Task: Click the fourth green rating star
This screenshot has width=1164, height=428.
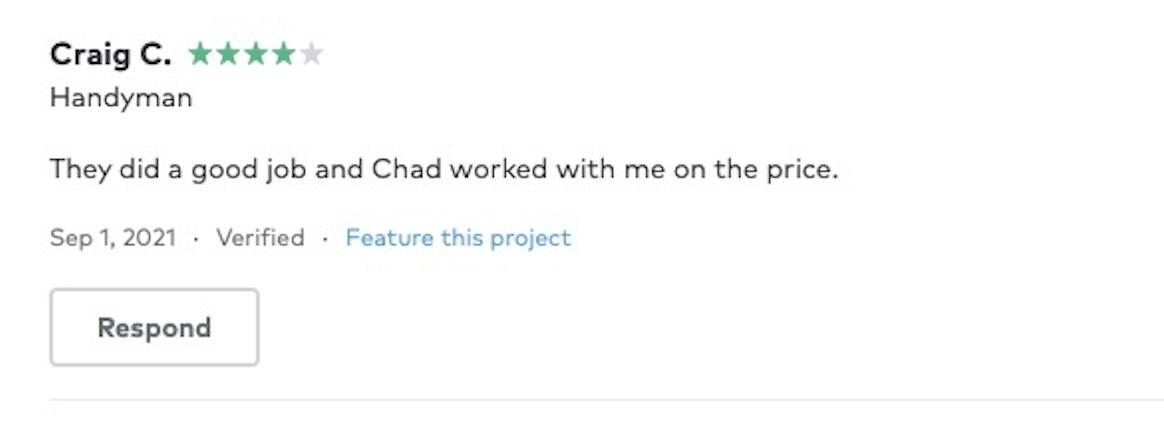Action: click(284, 54)
